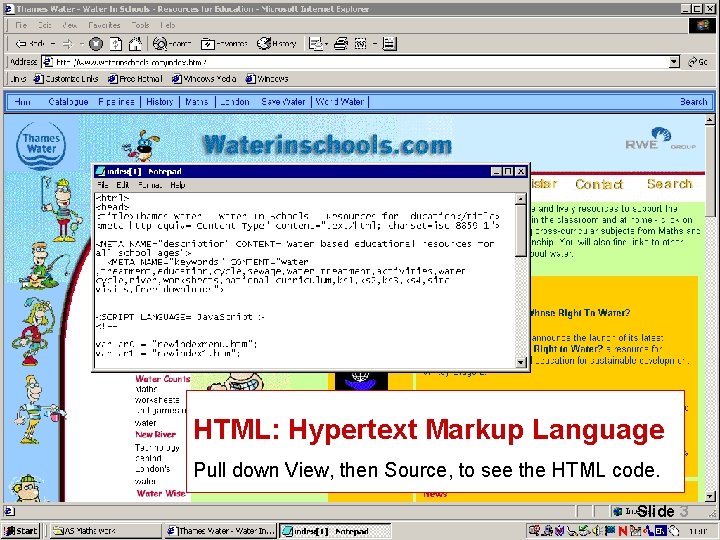Switch to AS Maths work taskbar button
Screen dimensions: 720x540
click(106, 531)
